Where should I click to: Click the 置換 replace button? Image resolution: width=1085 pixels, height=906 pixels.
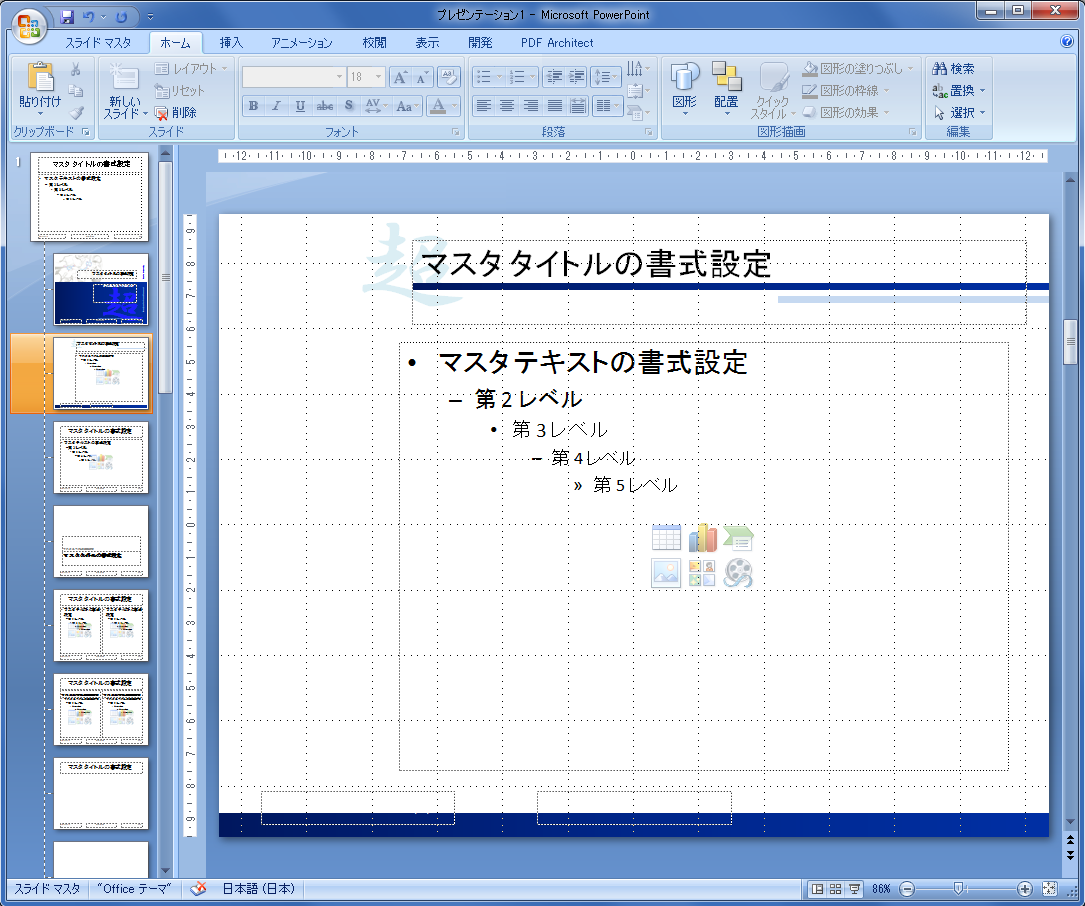(959, 91)
